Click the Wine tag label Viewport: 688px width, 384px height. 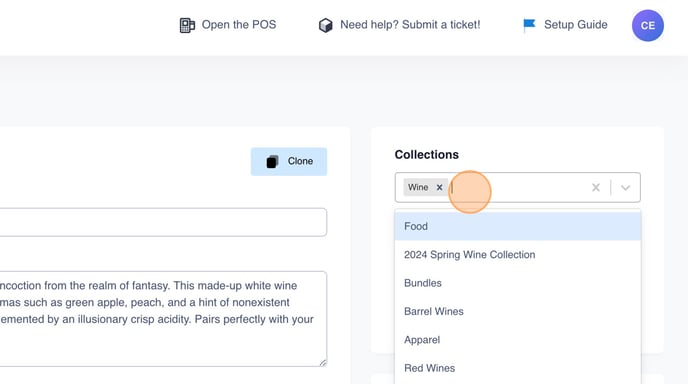[418, 187]
